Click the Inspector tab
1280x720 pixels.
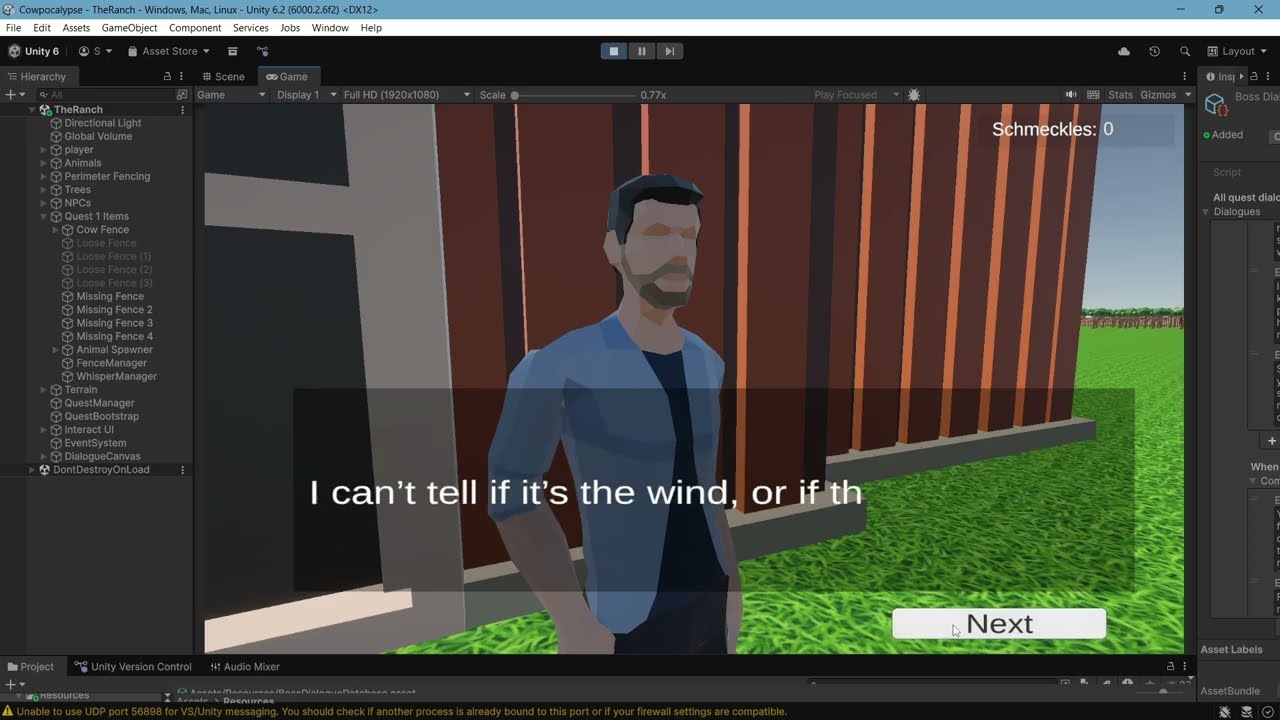click(x=1220, y=76)
